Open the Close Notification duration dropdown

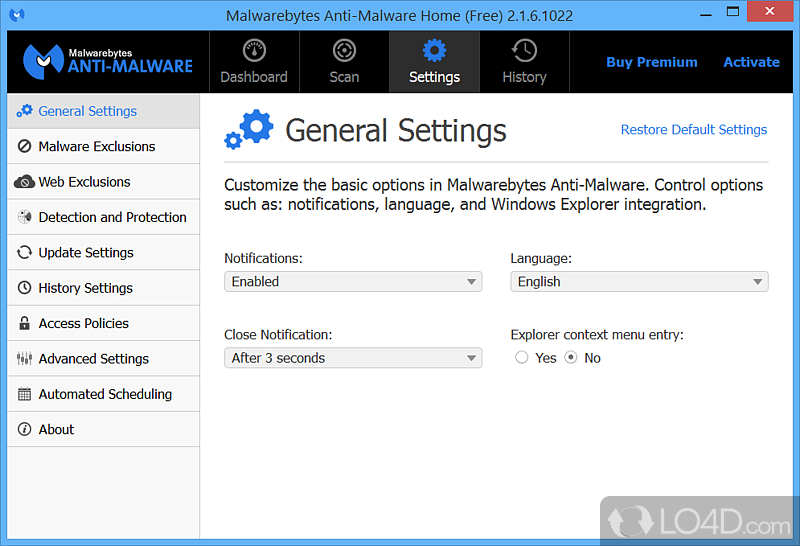pyautogui.click(x=353, y=358)
